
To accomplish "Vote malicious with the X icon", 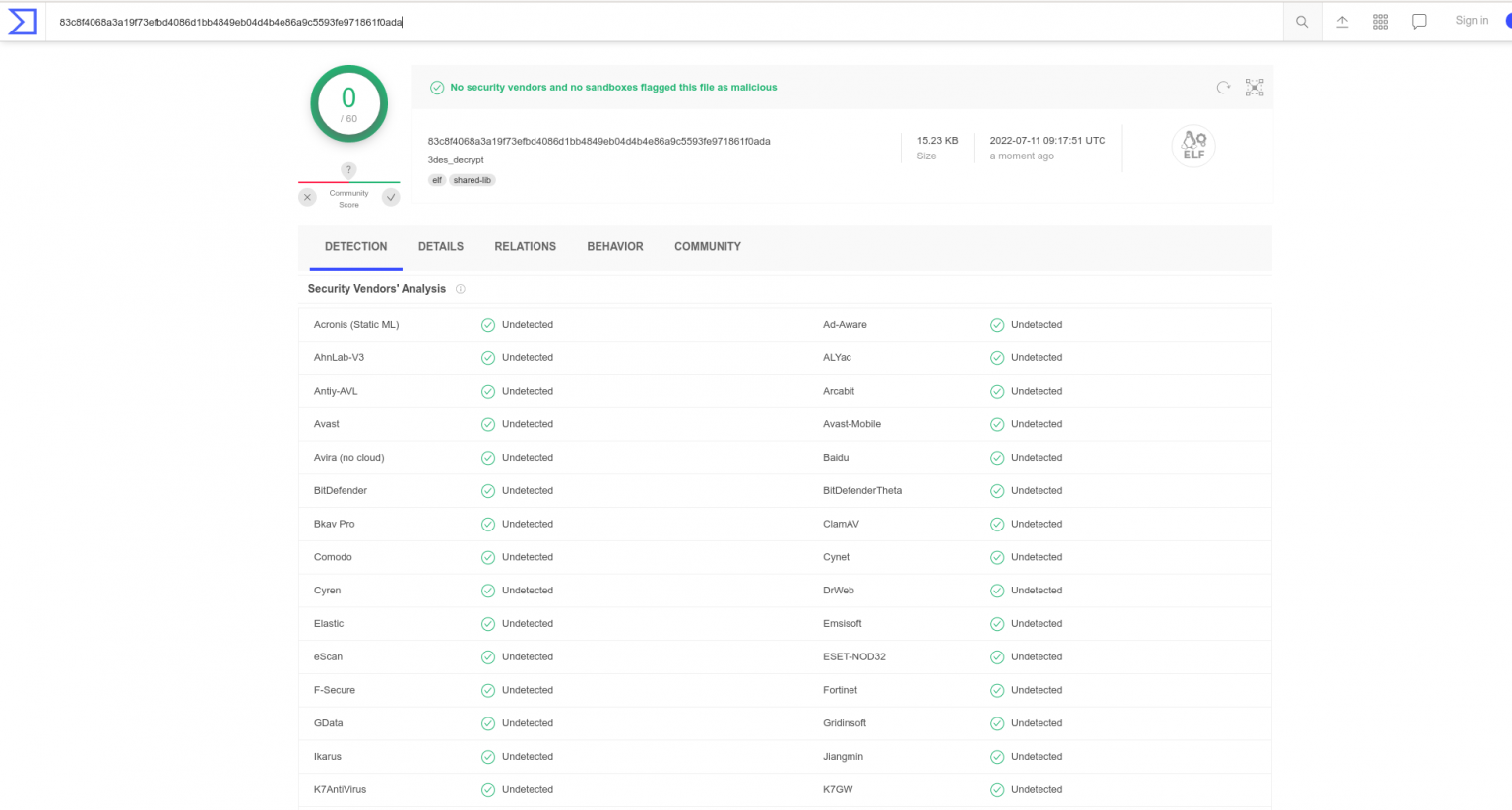I will [x=307, y=197].
